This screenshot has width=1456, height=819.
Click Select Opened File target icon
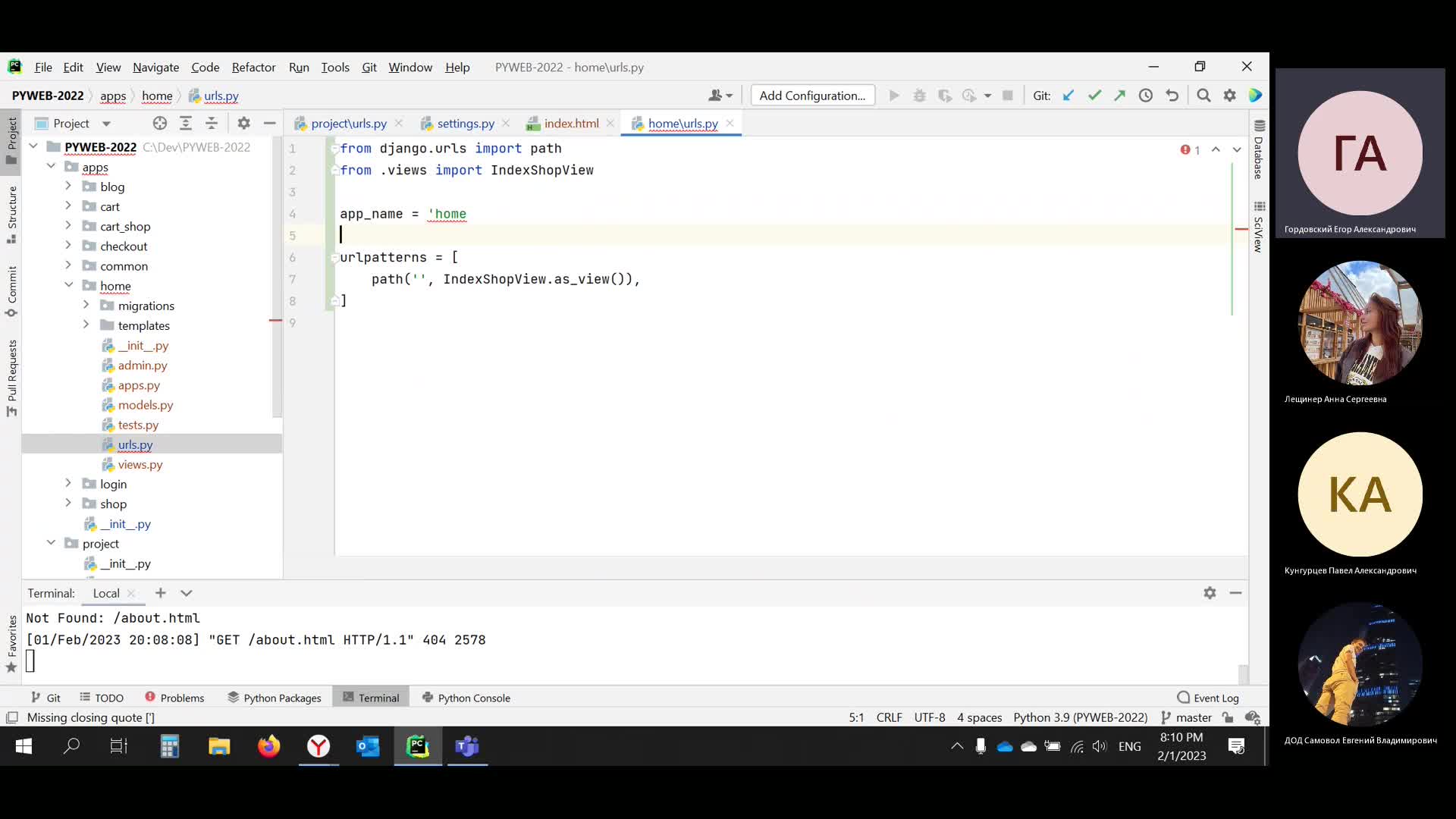click(159, 123)
